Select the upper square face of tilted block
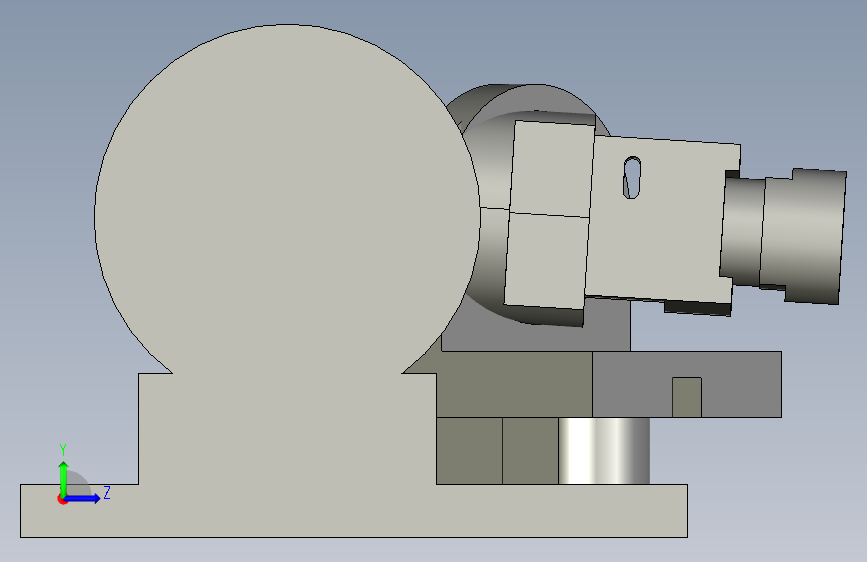 click(552, 168)
